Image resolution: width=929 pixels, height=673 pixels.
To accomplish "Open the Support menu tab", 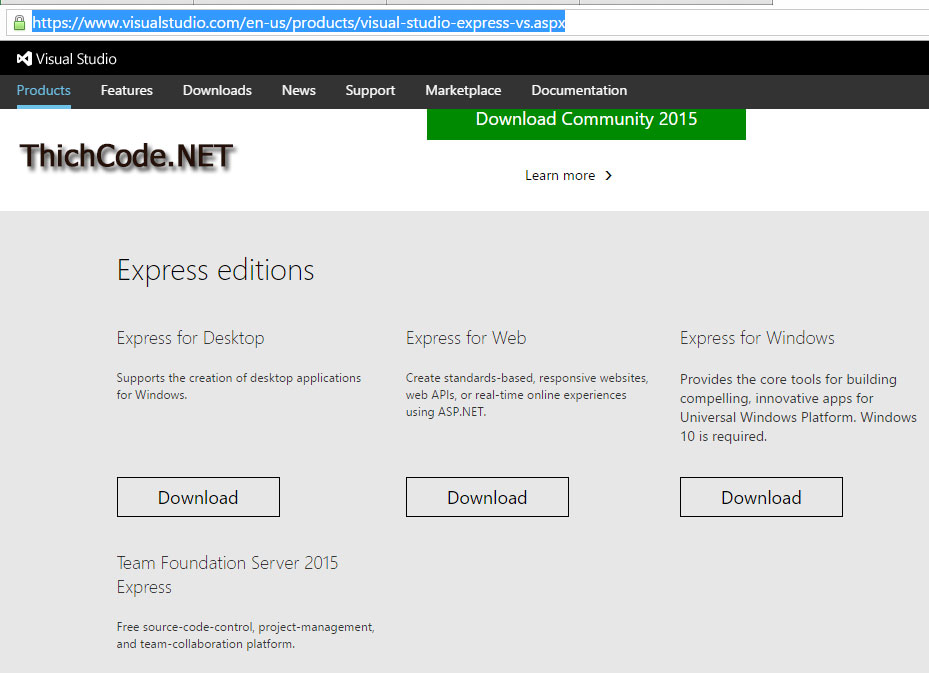I will point(370,90).
